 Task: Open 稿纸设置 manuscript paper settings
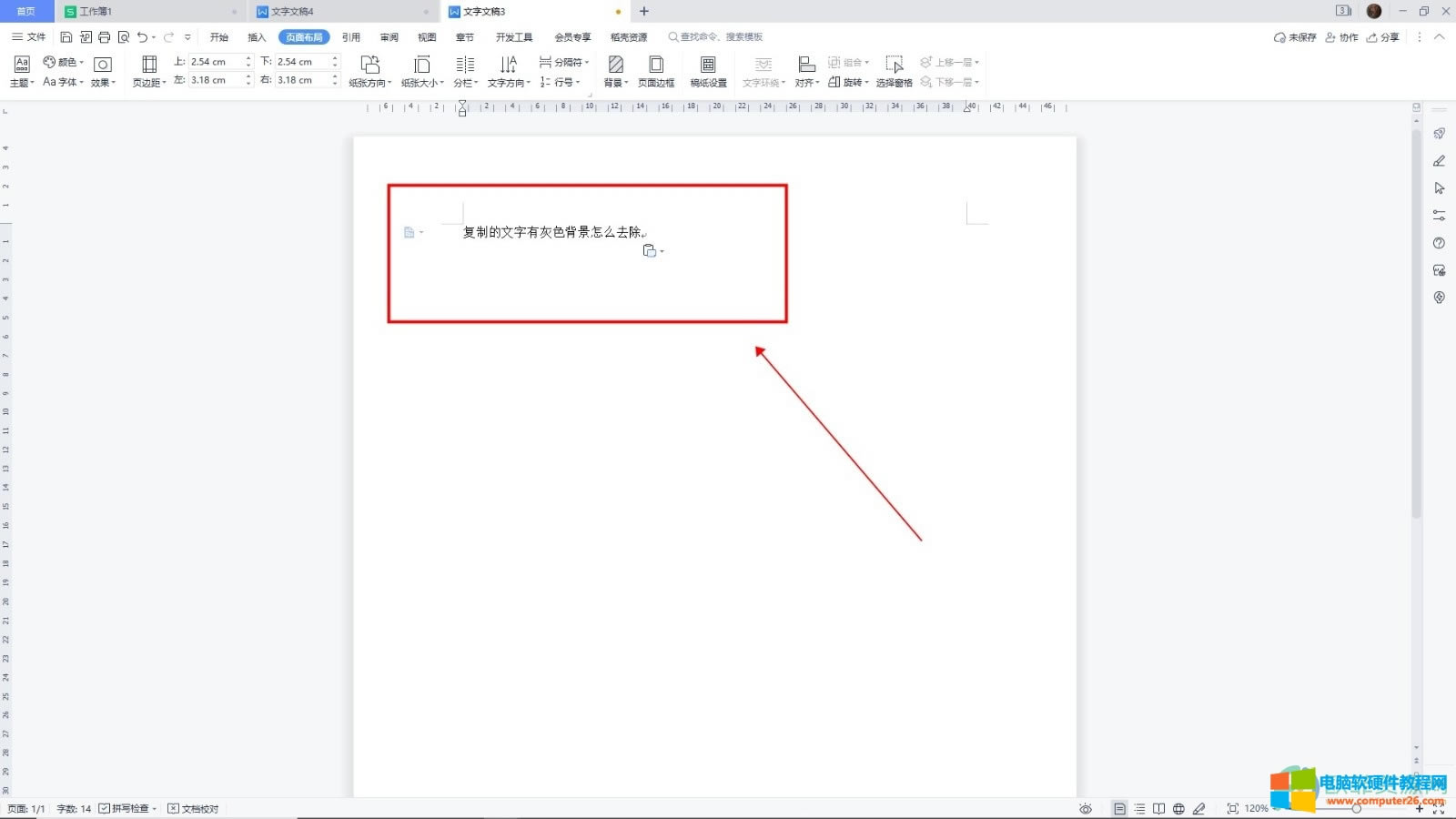click(x=708, y=70)
